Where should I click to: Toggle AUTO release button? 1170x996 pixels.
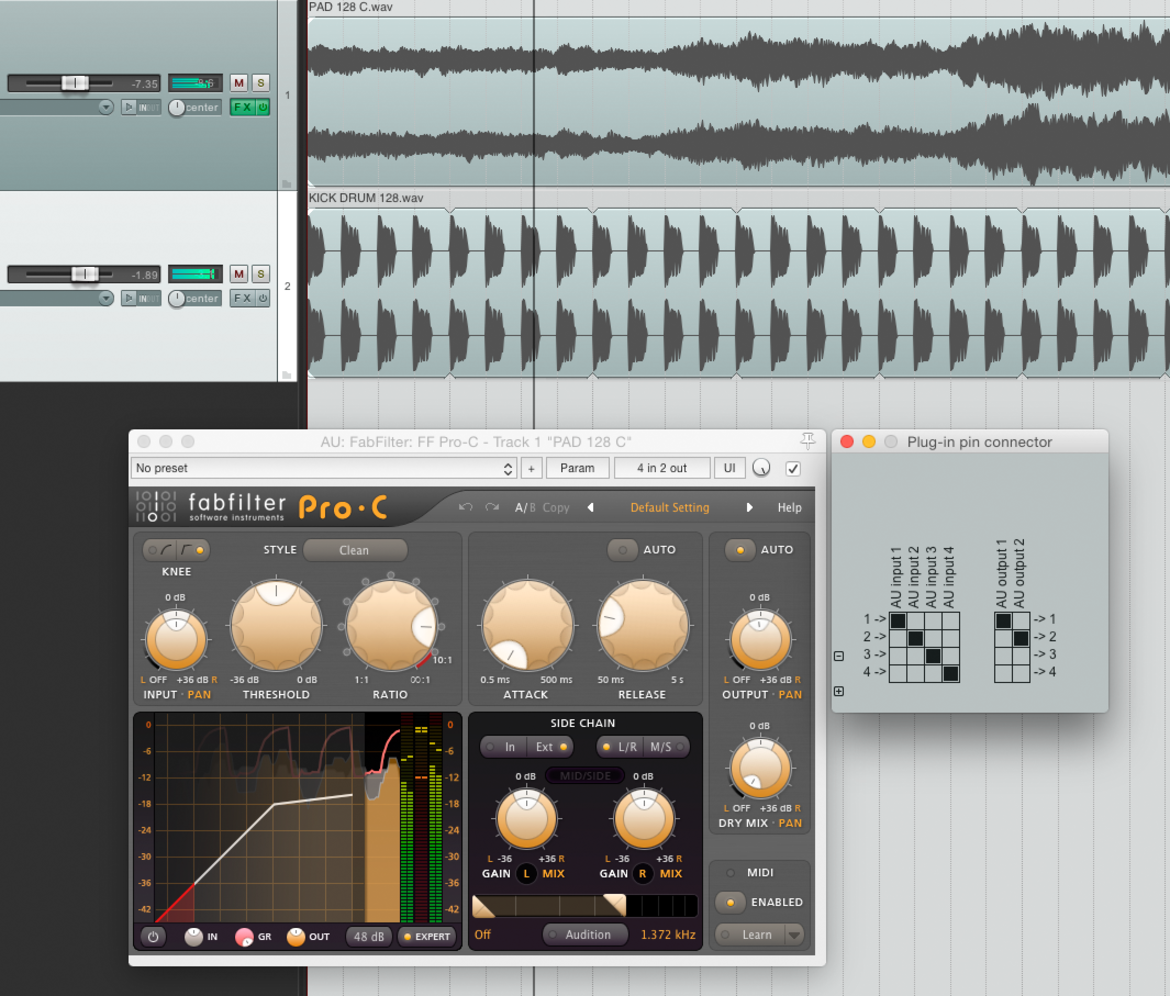click(622, 550)
